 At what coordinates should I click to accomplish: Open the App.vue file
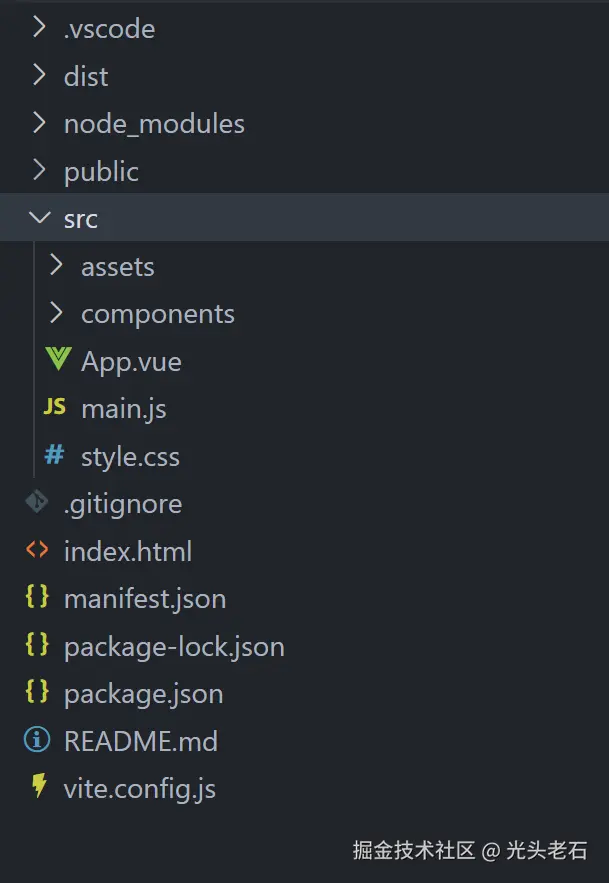(x=131, y=361)
